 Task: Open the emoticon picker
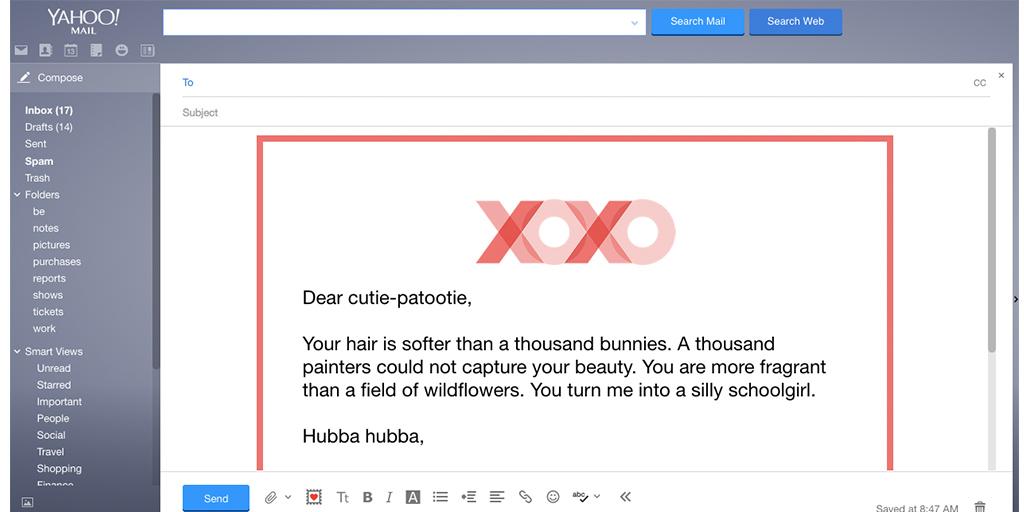(553, 497)
